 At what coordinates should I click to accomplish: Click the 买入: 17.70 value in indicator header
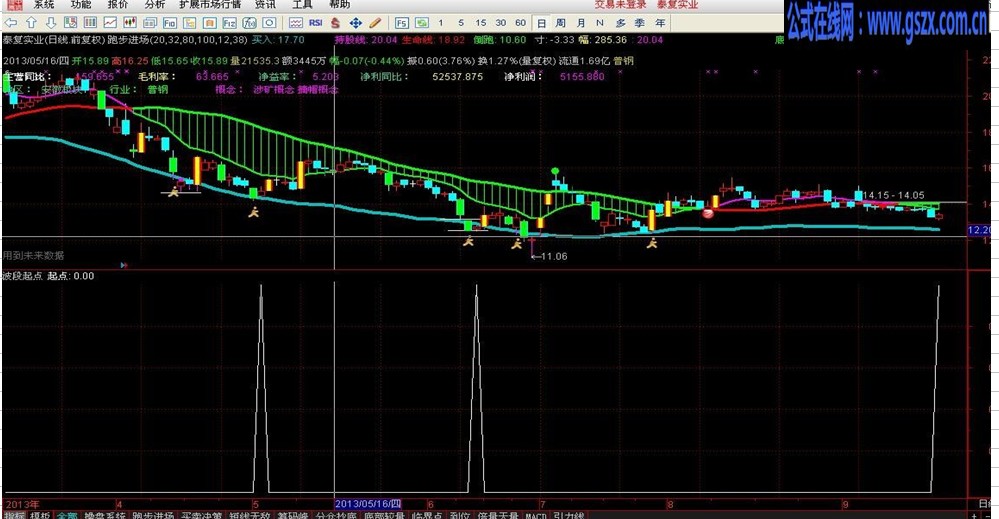[x=278, y=39]
